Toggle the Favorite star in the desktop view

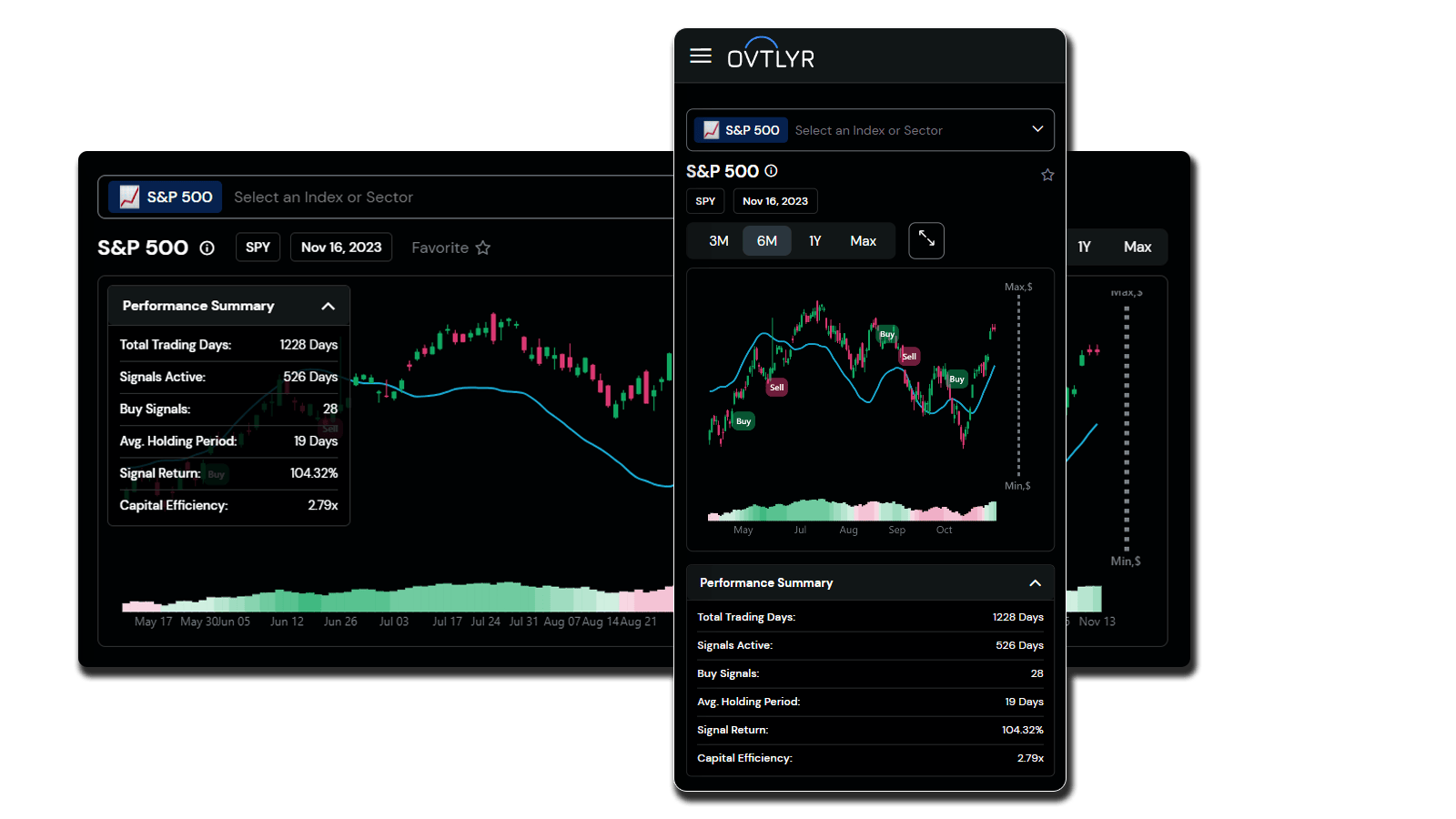[483, 248]
